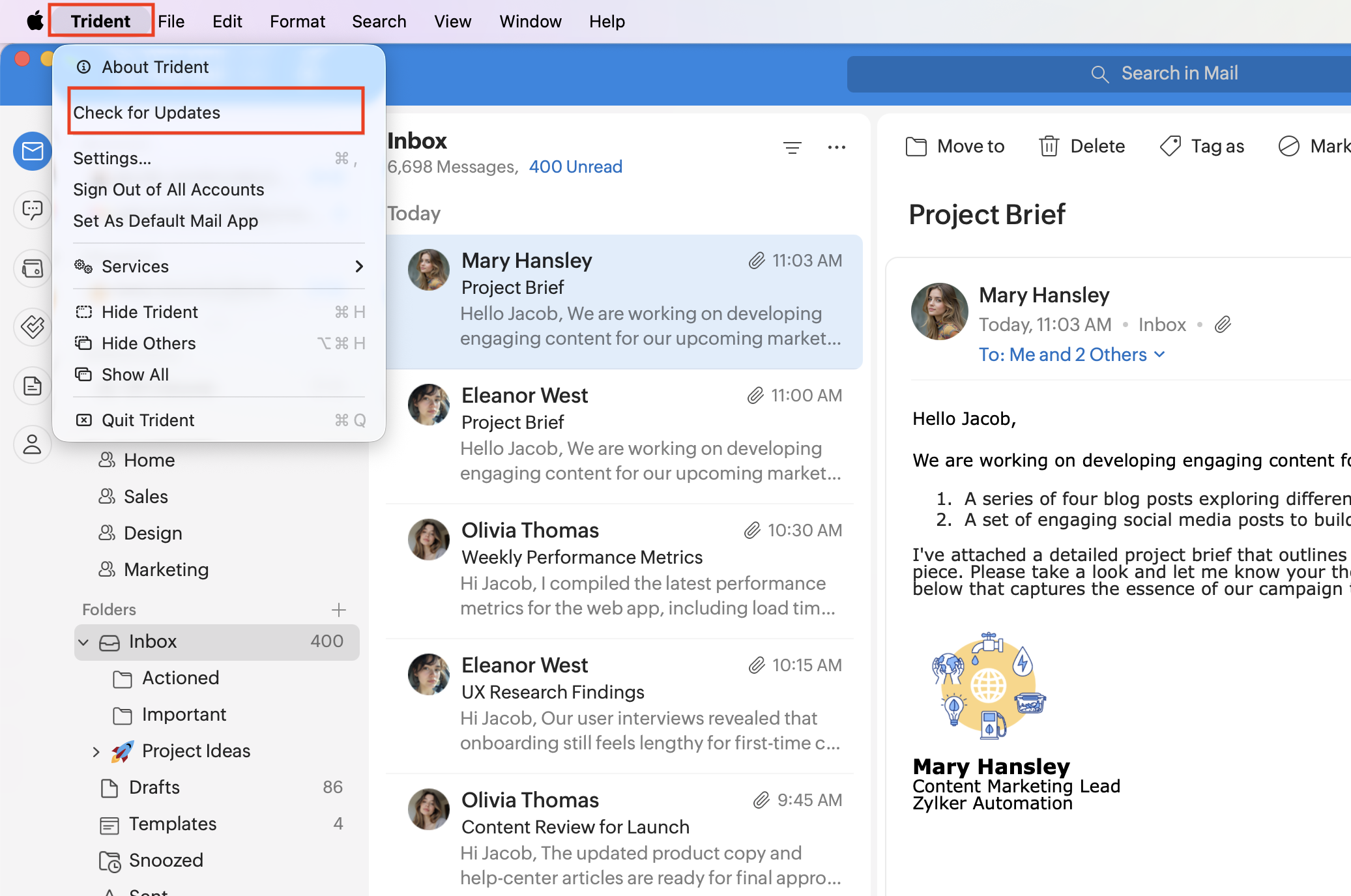Collapse the Inbox folder tree

(83, 642)
